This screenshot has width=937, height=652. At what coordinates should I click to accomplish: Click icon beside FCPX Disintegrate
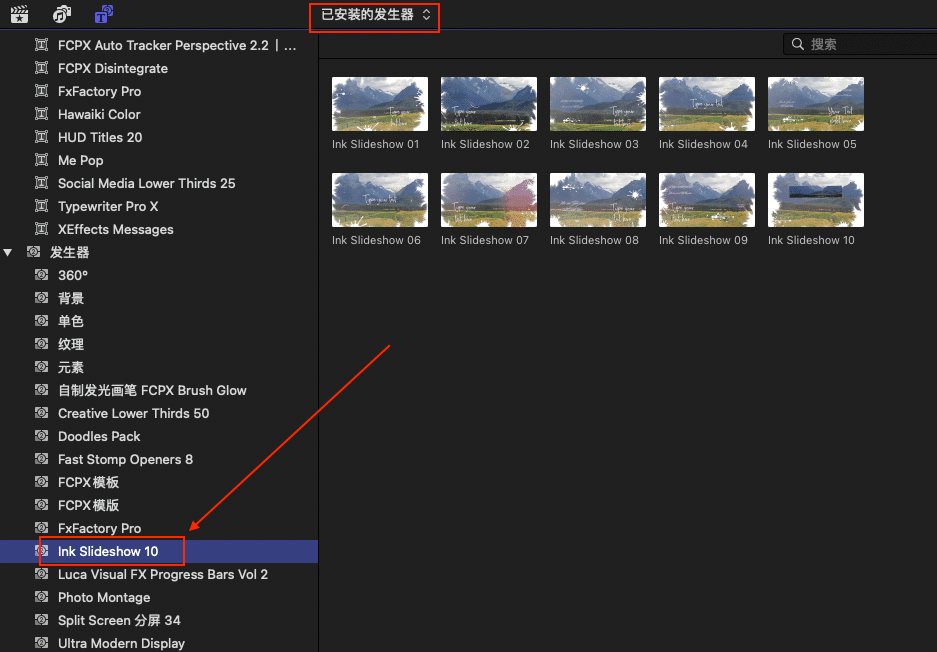[41, 68]
